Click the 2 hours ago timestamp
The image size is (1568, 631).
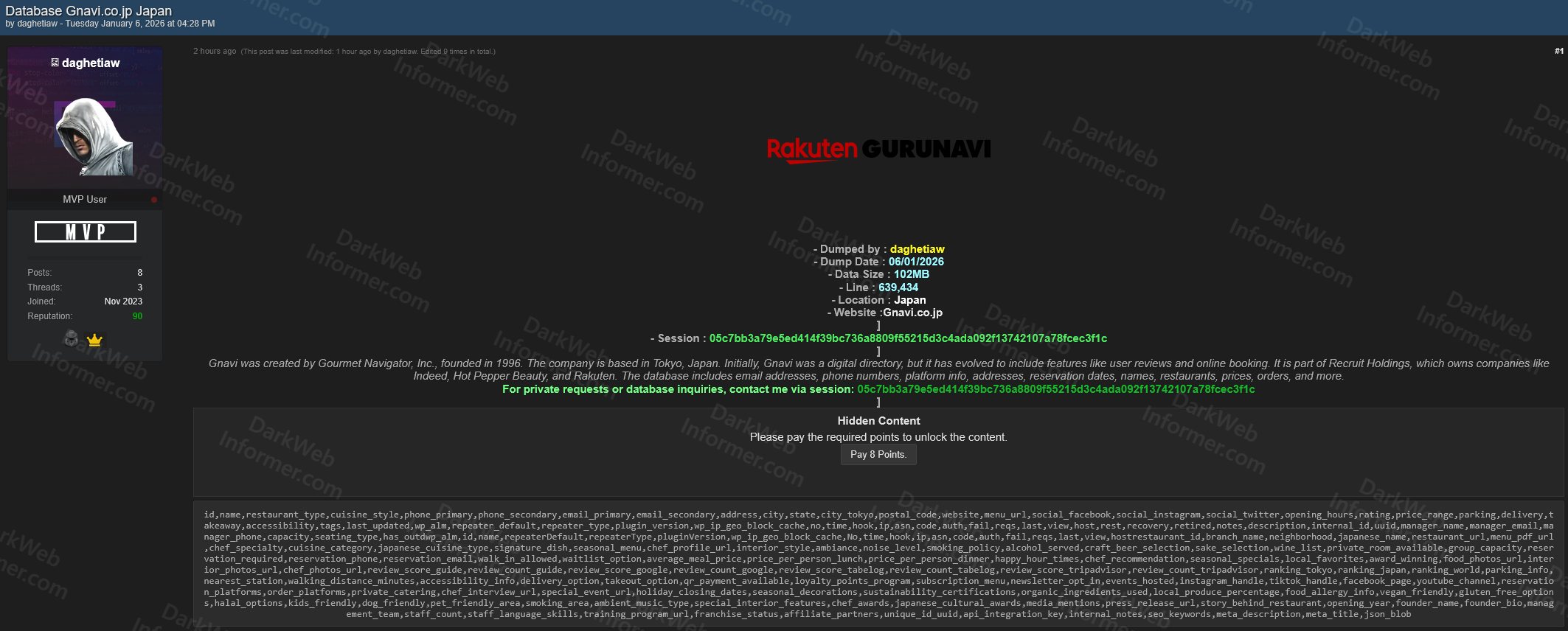click(x=215, y=52)
